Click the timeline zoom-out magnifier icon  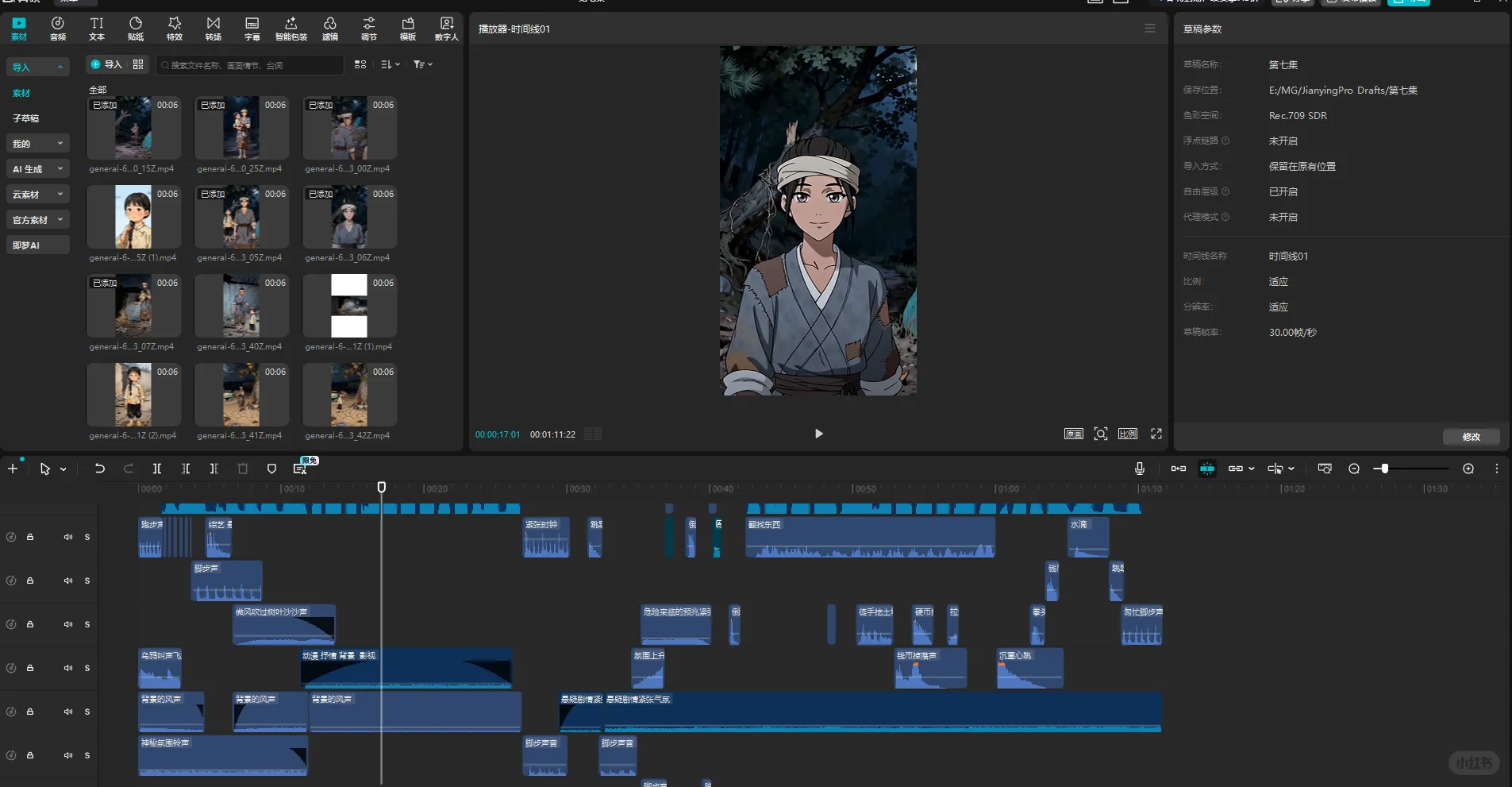pyautogui.click(x=1354, y=469)
